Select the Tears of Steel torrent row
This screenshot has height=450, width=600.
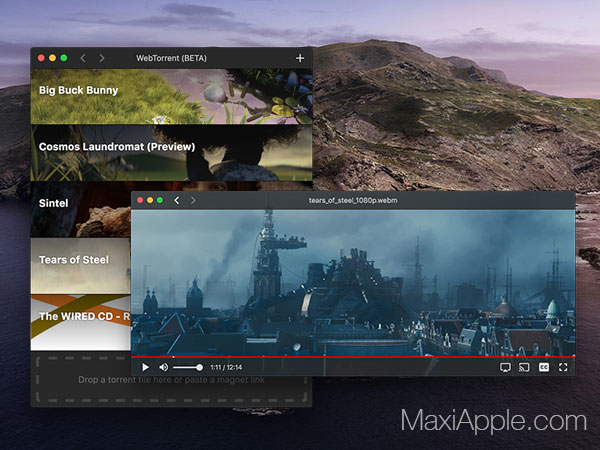coord(81,266)
